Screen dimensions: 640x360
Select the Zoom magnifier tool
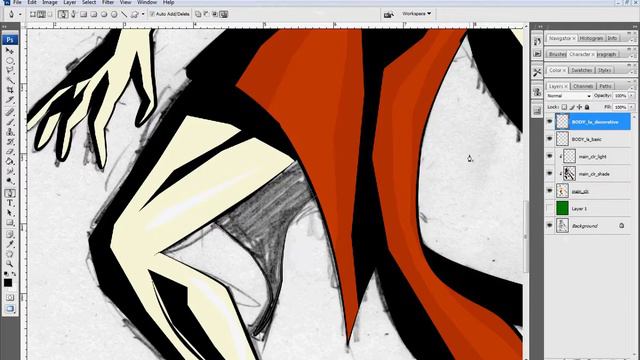[10, 264]
